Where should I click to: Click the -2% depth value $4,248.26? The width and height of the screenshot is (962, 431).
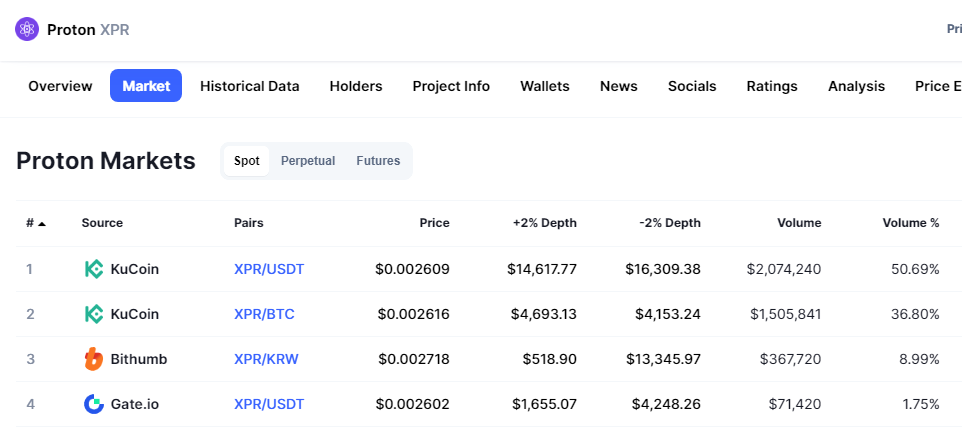[666, 404]
